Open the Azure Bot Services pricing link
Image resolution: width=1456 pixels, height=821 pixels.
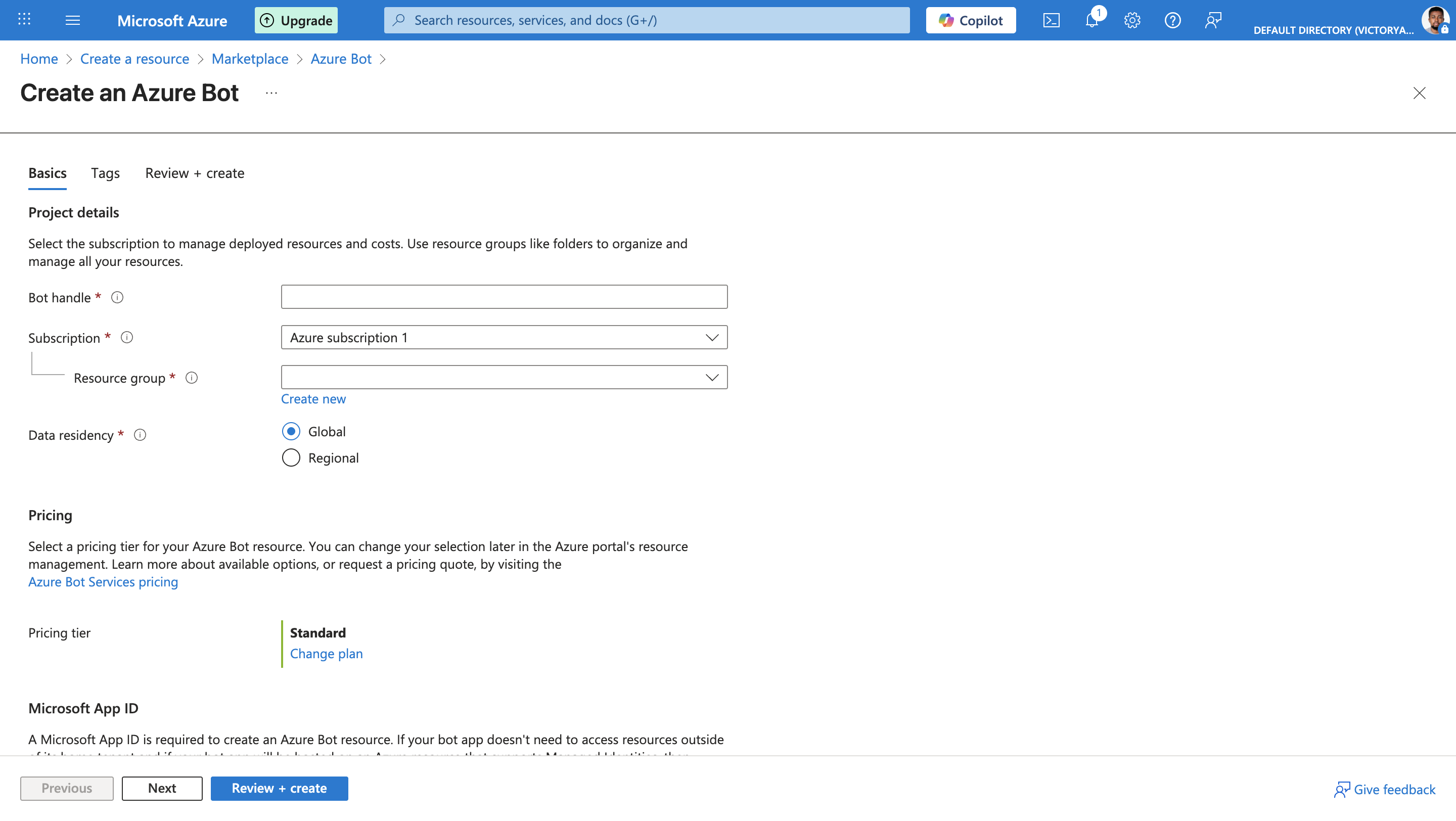pyautogui.click(x=103, y=581)
